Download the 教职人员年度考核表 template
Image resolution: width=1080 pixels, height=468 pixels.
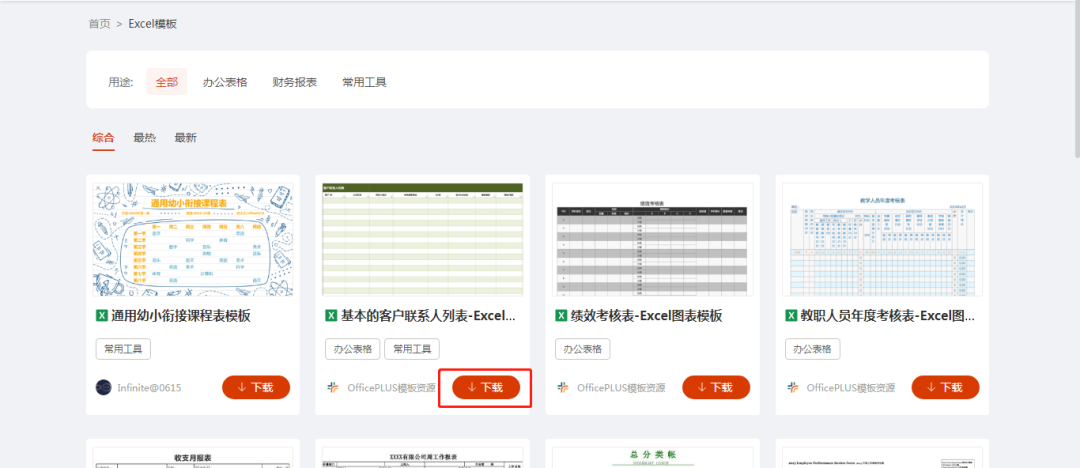coord(945,388)
